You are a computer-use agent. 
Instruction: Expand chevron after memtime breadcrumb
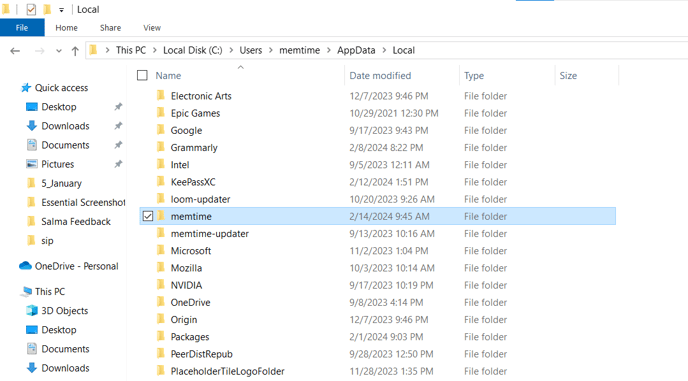[x=329, y=50]
